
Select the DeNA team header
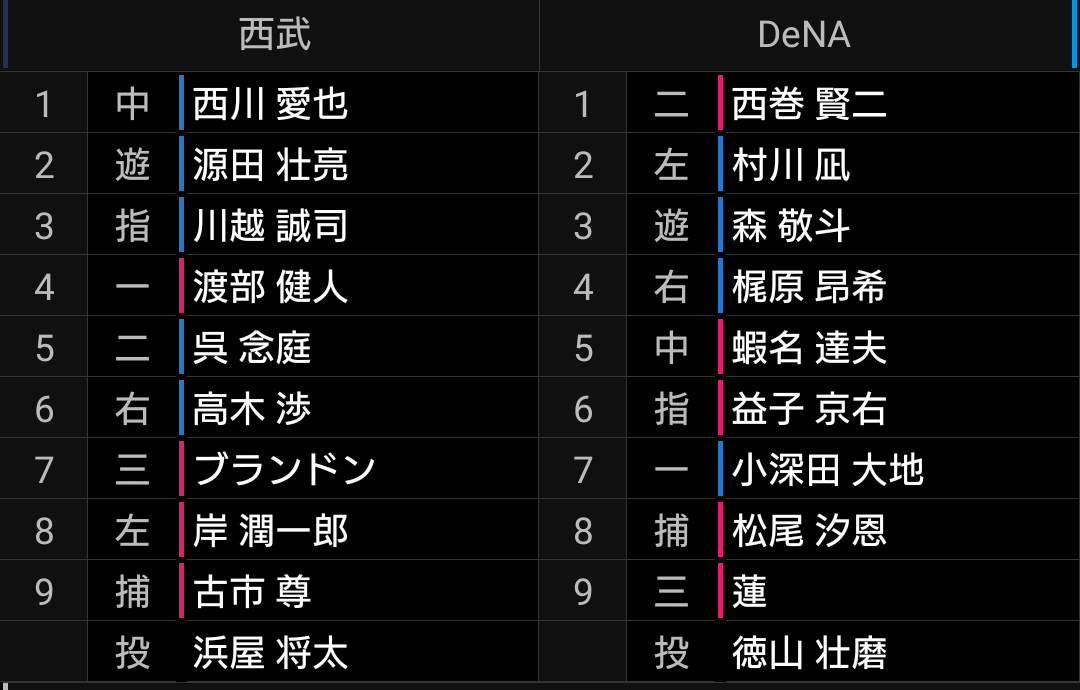click(804, 34)
